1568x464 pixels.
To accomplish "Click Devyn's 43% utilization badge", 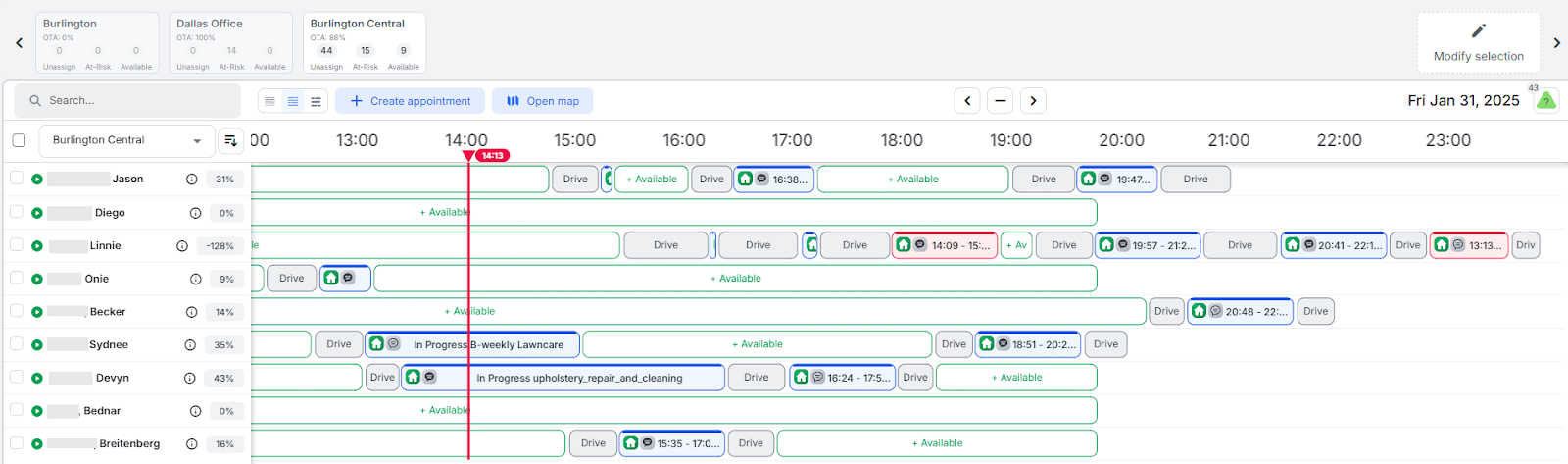I will 223,378.
